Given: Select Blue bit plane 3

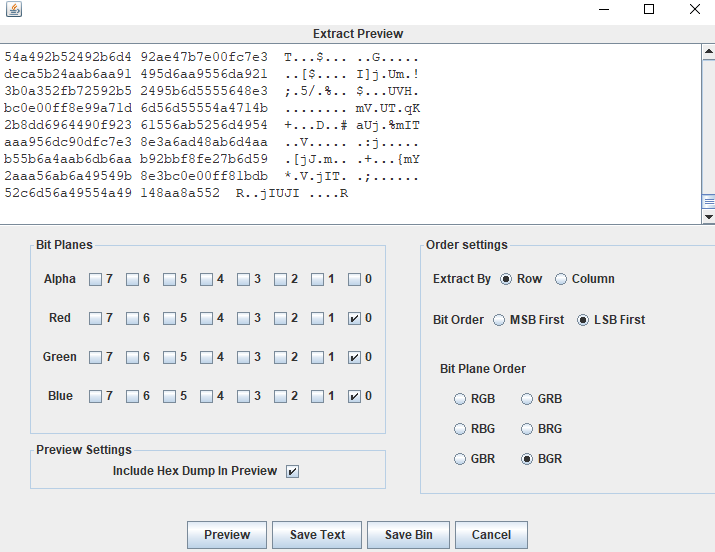Looking at the screenshot, I should click(x=243, y=397).
